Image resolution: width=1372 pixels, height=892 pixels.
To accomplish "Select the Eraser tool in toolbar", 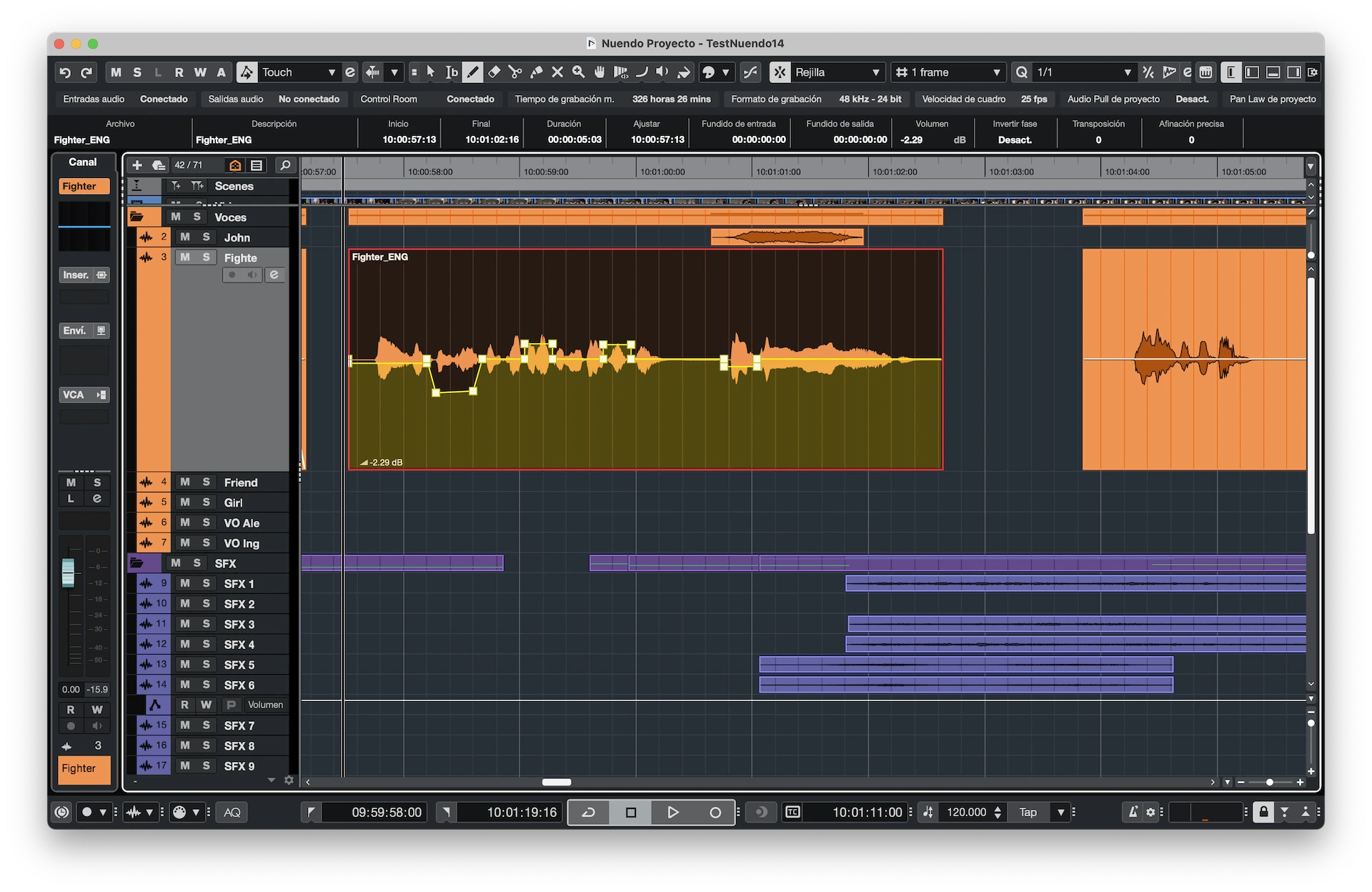I will 494,72.
